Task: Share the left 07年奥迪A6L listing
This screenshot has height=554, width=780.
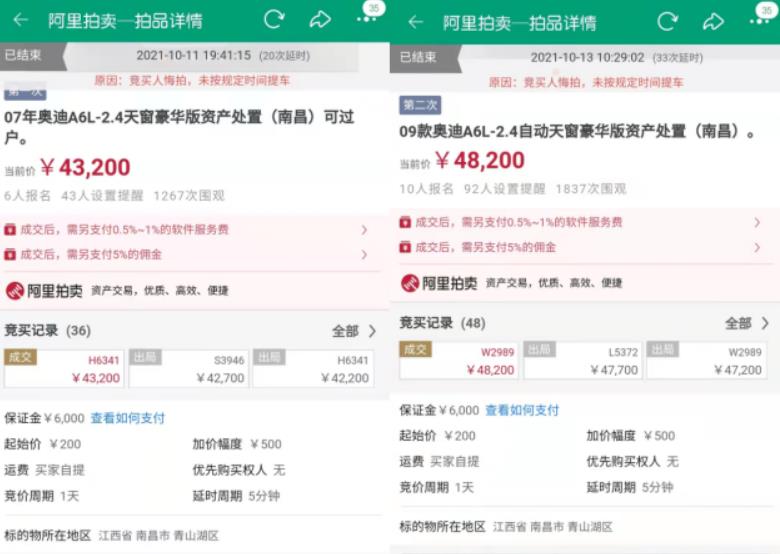Action: [x=320, y=19]
